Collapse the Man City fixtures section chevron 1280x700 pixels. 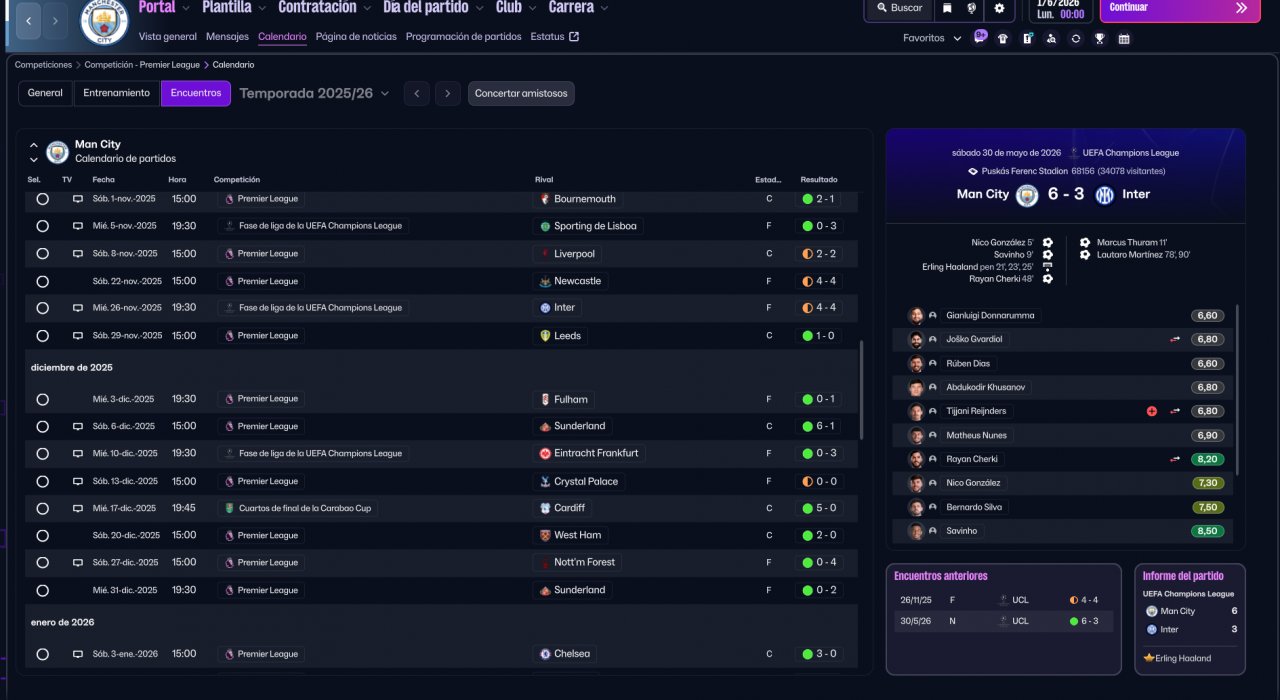pyautogui.click(x=33, y=145)
